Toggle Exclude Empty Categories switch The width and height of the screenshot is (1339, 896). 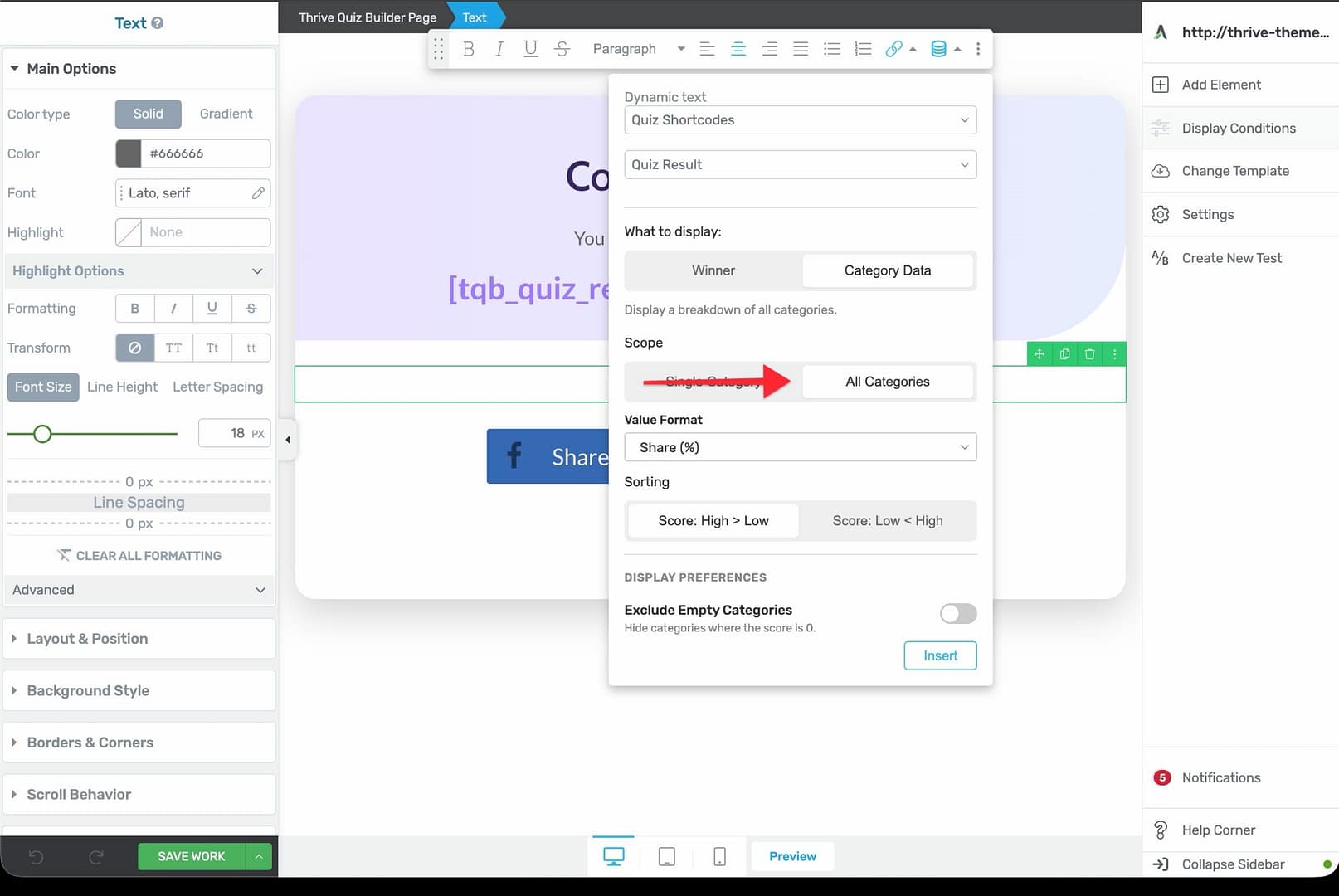(957, 613)
